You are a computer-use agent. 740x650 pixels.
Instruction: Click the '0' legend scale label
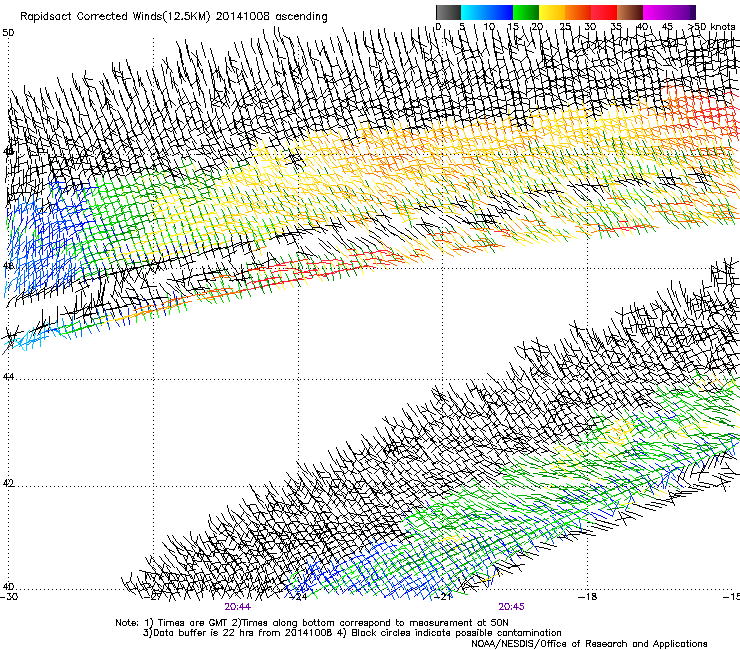[x=438, y=27]
